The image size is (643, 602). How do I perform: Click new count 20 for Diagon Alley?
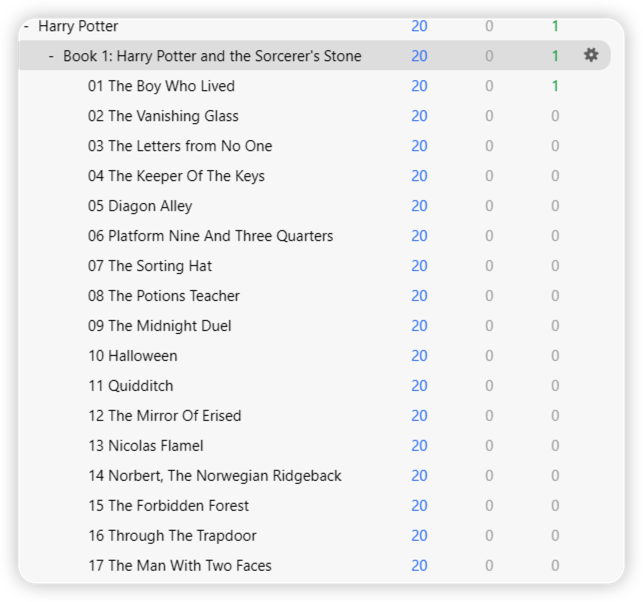pos(419,206)
